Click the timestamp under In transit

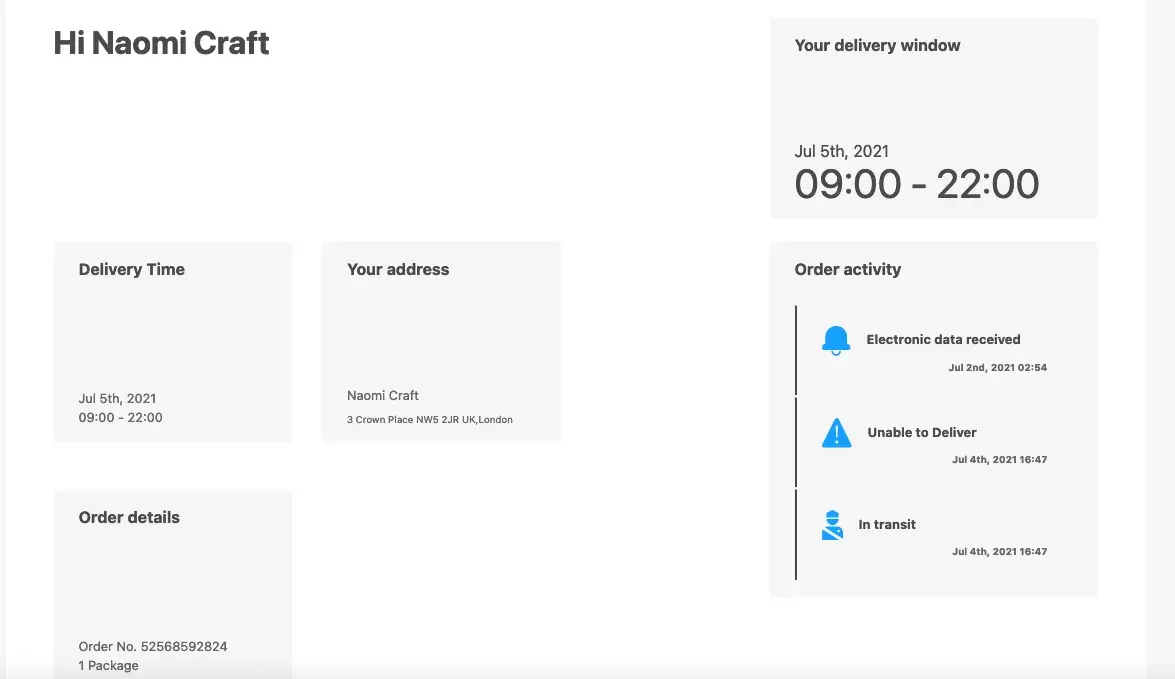(x=999, y=552)
